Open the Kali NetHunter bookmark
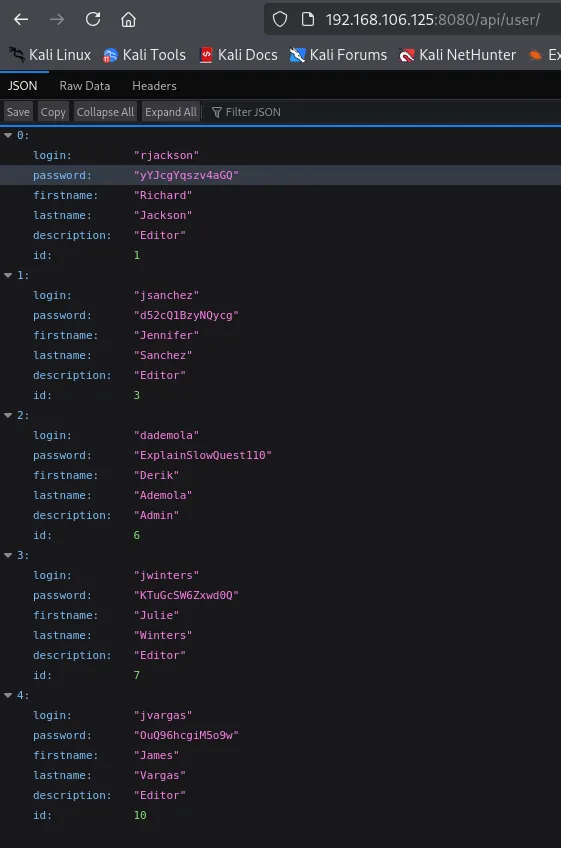Viewport: 561px width, 848px height. (457, 55)
